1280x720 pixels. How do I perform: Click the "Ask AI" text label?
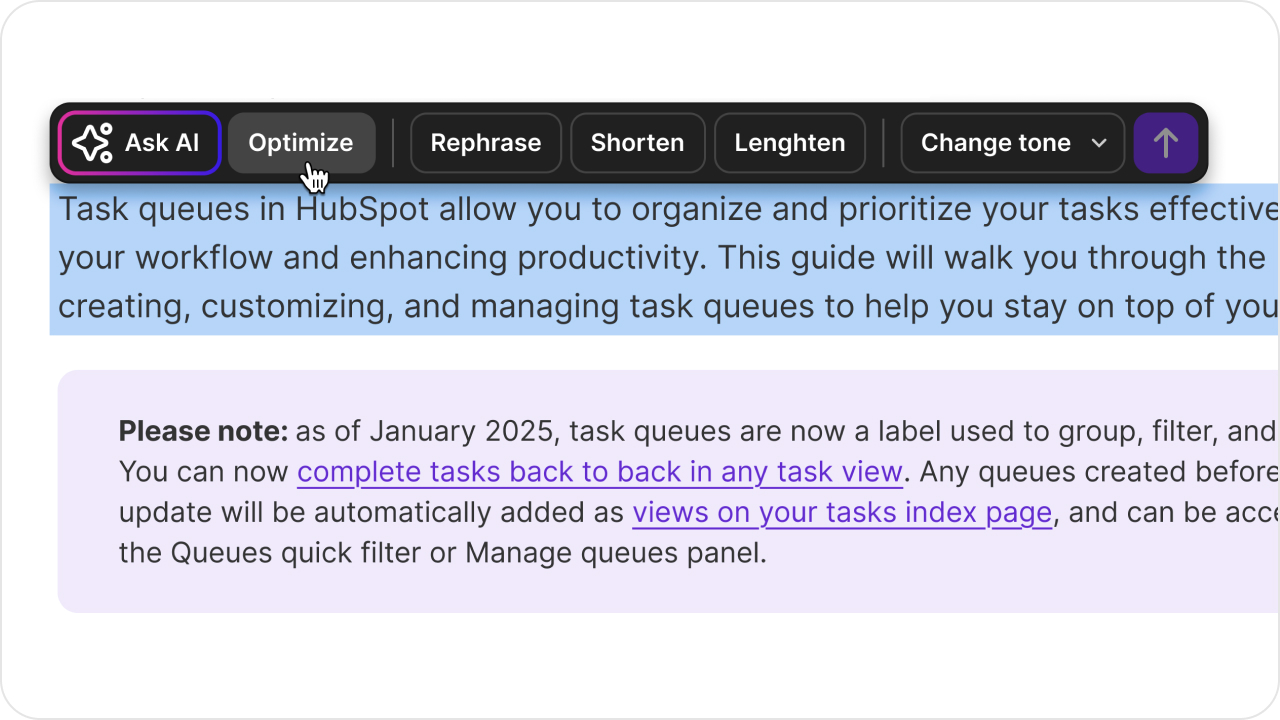click(x=162, y=143)
